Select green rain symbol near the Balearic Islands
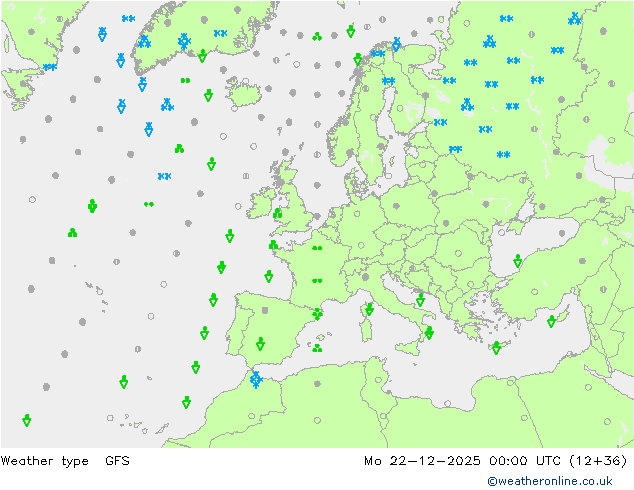634x490 pixels. (x=317, y=348)
